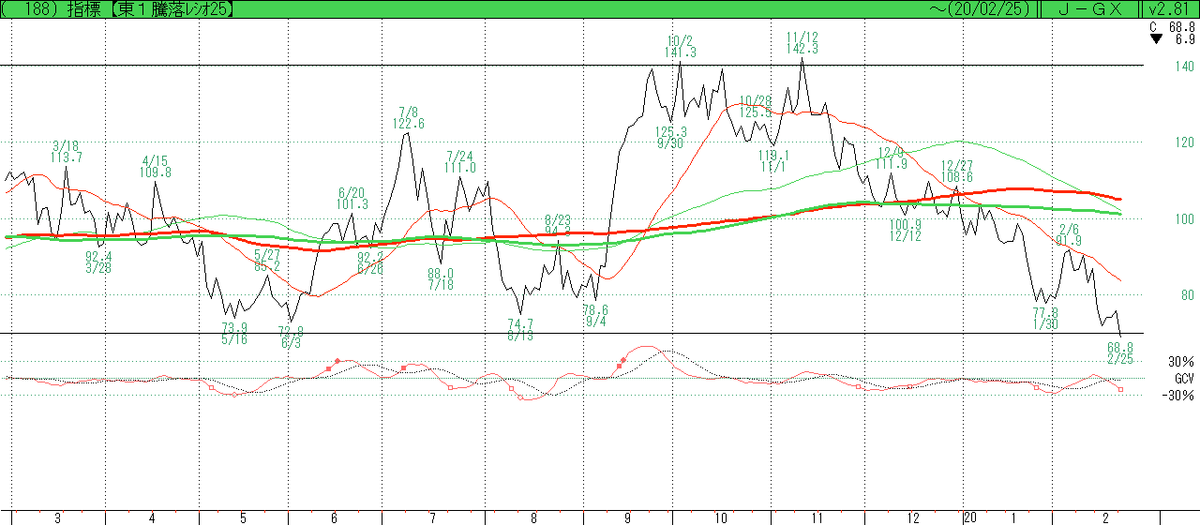Select the peak label '3/18 113.7'
Image resolution: width=1200 pixels, height=525 pixels.
tap(67, 151)
